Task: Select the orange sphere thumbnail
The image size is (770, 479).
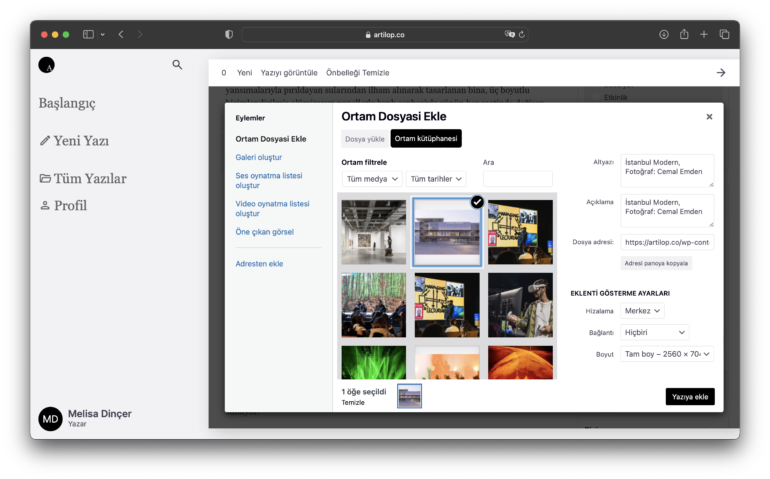Action: coord(520,363)
